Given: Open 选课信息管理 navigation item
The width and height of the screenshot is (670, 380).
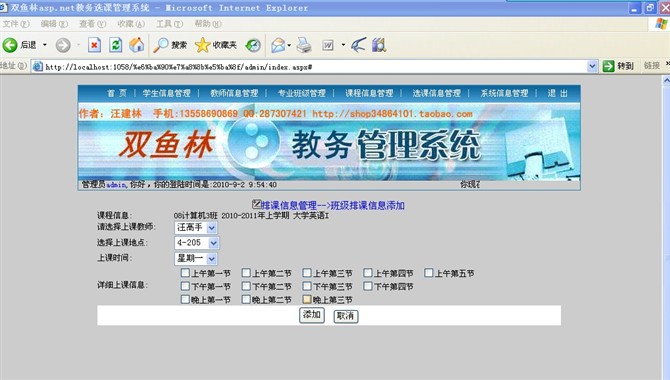Looking at the screenshot, I should (x=437, y=93).
